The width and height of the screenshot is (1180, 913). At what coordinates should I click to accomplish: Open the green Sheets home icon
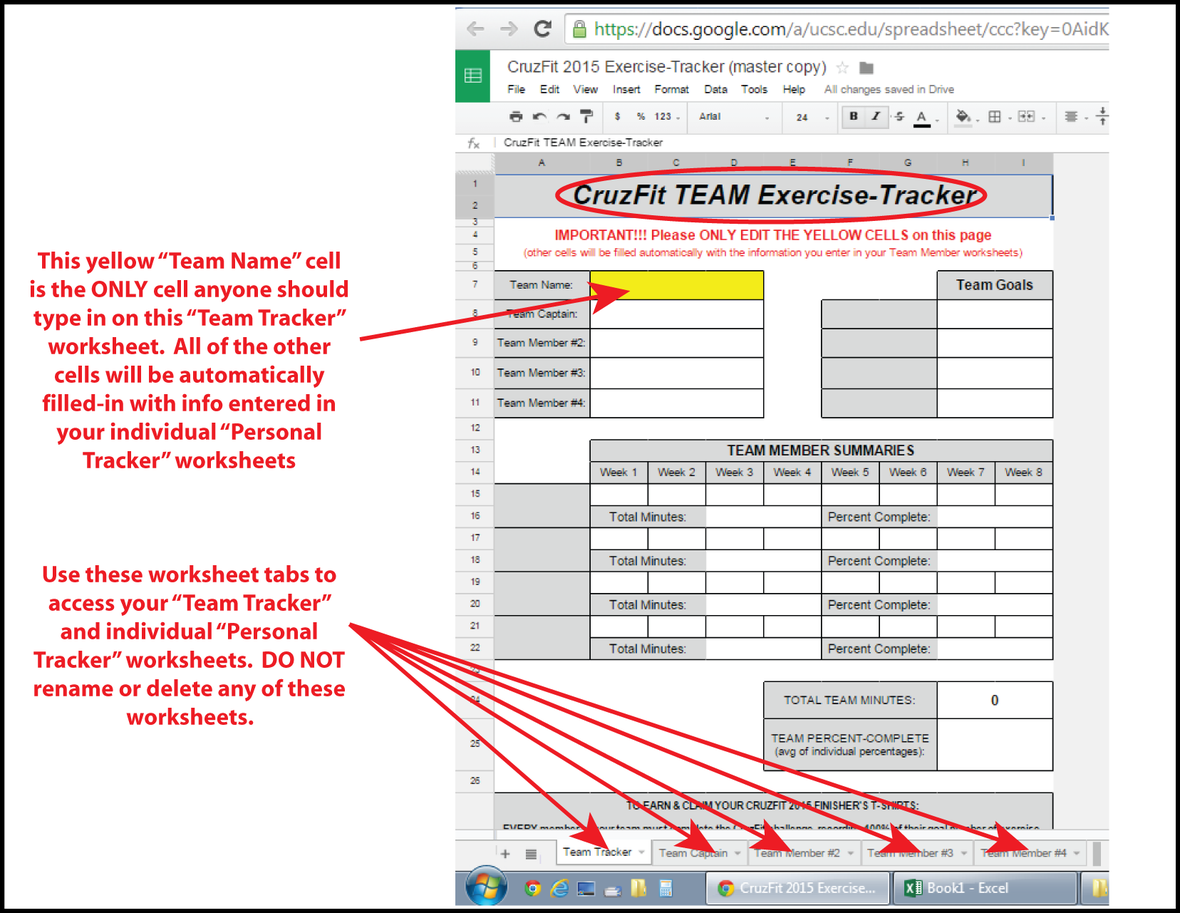pyautogui.click(x=473, y=76)
